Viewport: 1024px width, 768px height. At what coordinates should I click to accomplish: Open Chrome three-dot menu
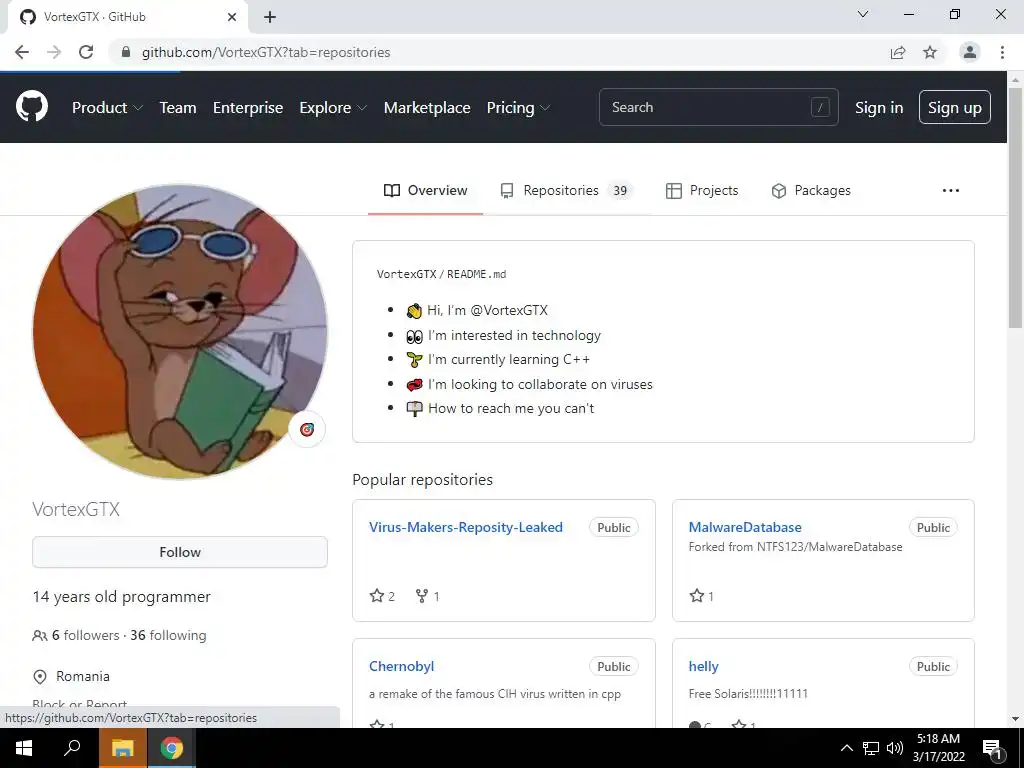click(x=1002, y=52)
